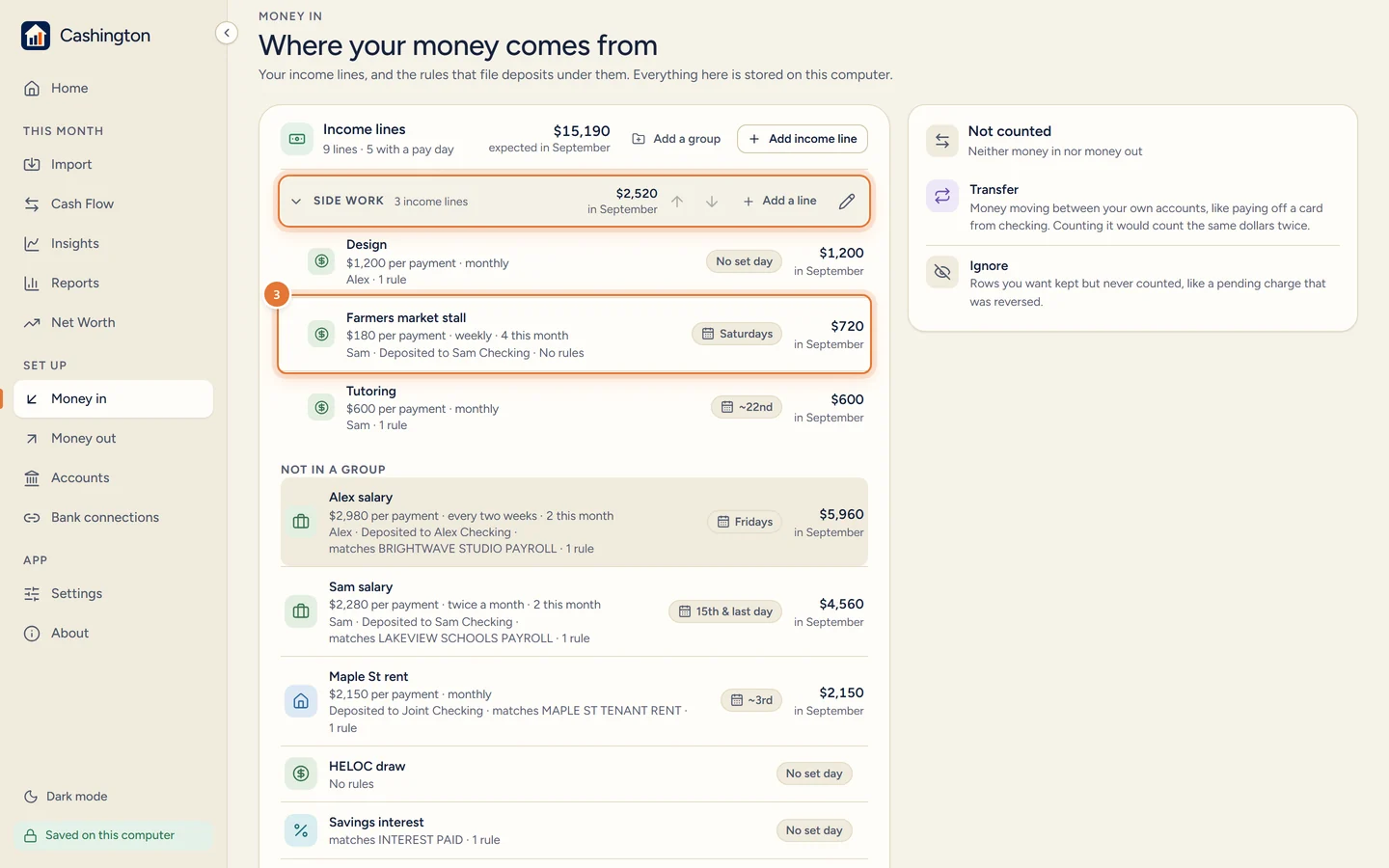Click Saved on this computer status
Screen dimensions: 1389x868
pos(114,835)
